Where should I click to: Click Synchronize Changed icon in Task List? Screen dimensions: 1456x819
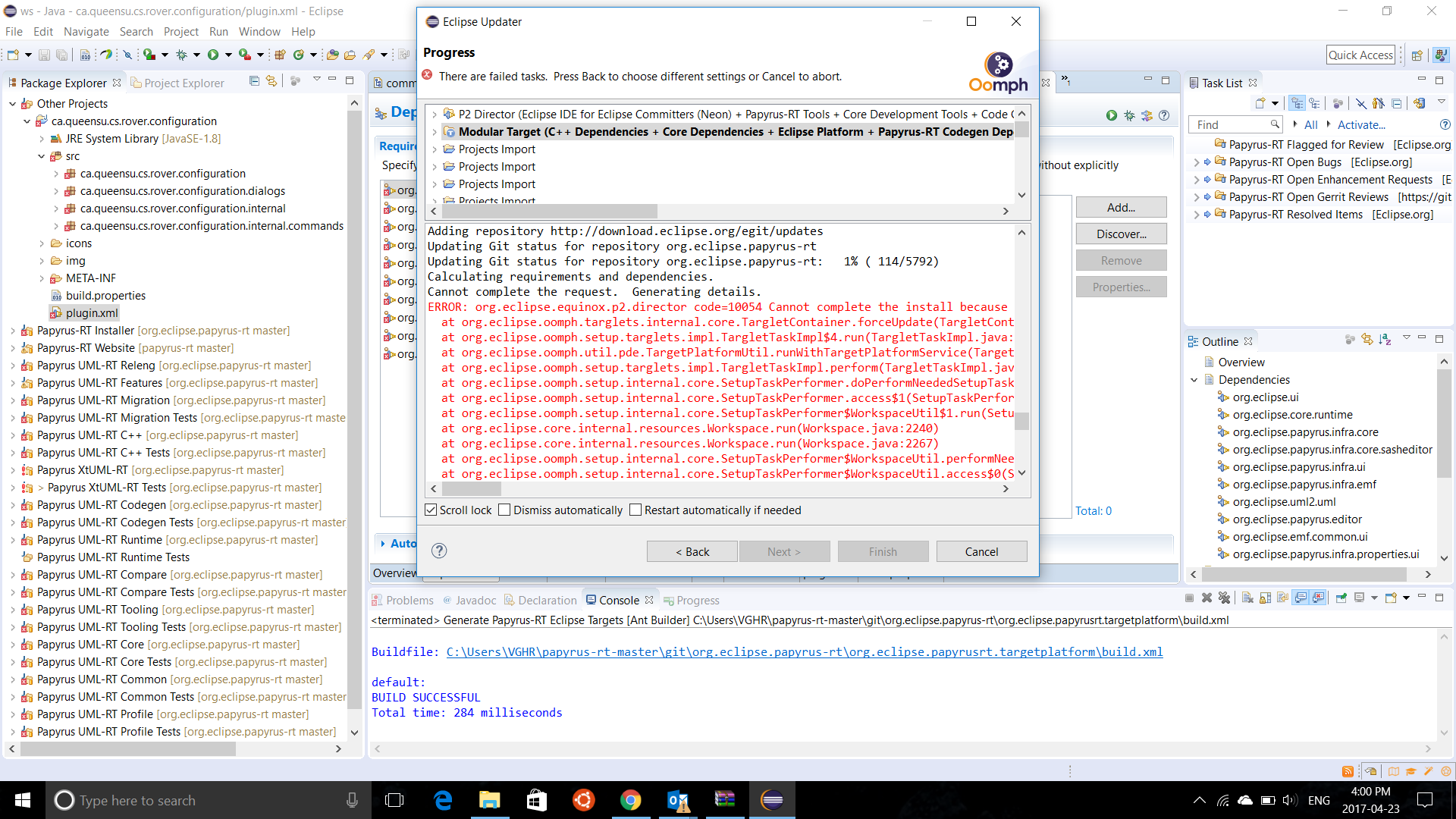pyautogui.click(x=1419, y=104)
